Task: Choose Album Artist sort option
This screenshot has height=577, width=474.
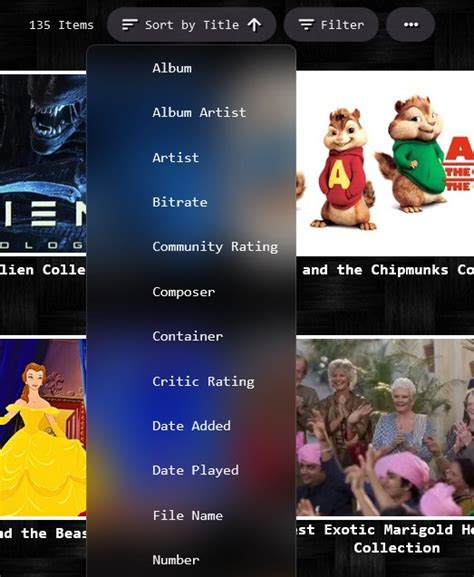Action: (191, 113)
